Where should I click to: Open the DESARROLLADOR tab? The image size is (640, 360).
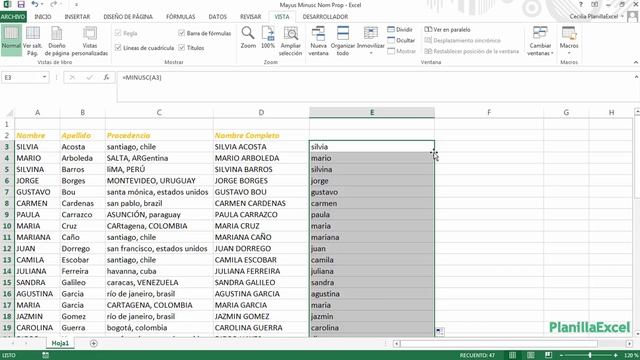325,17
